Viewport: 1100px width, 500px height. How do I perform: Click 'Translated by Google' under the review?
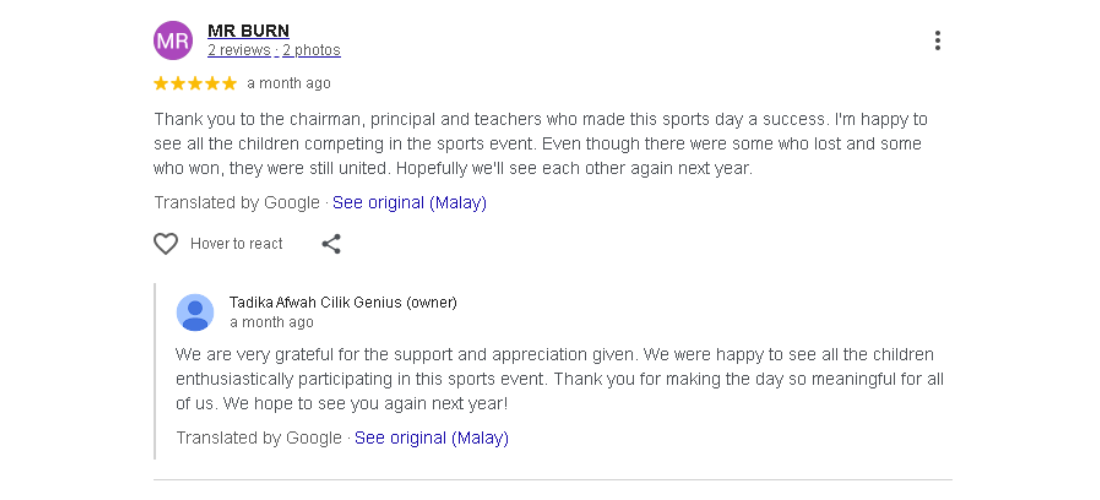(x=237, y=202)
